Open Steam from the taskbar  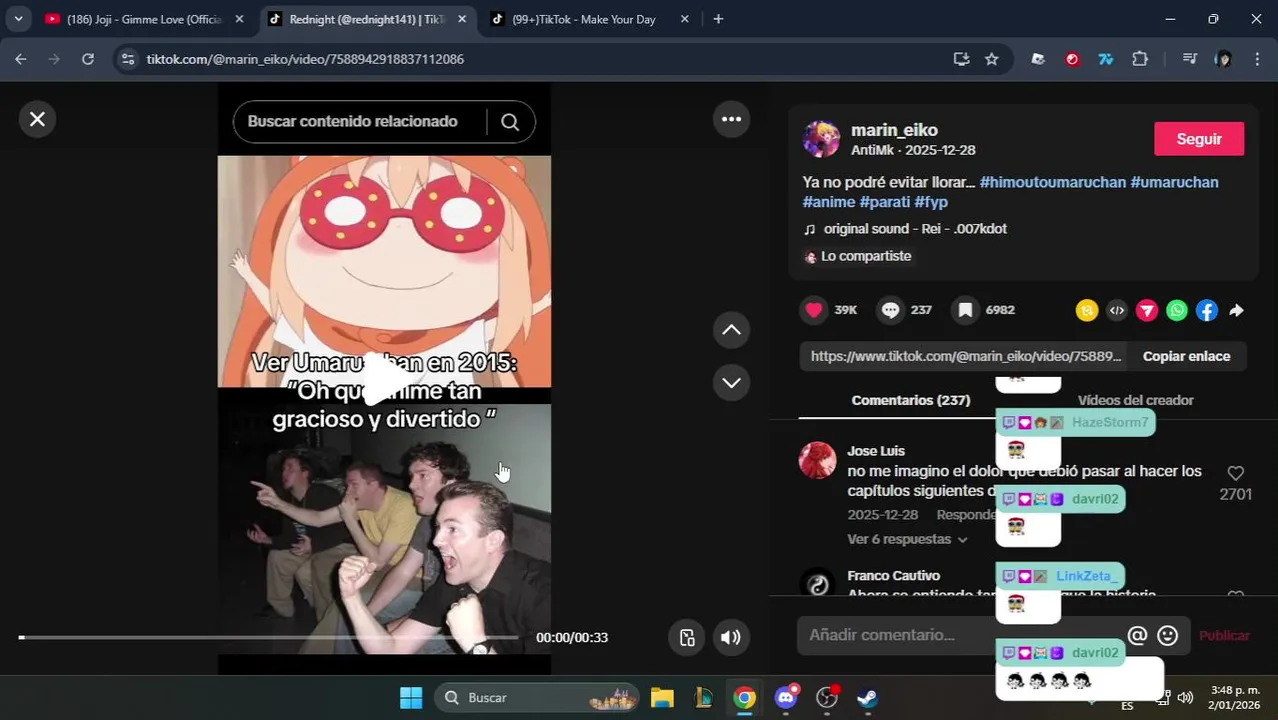[868, 698]
